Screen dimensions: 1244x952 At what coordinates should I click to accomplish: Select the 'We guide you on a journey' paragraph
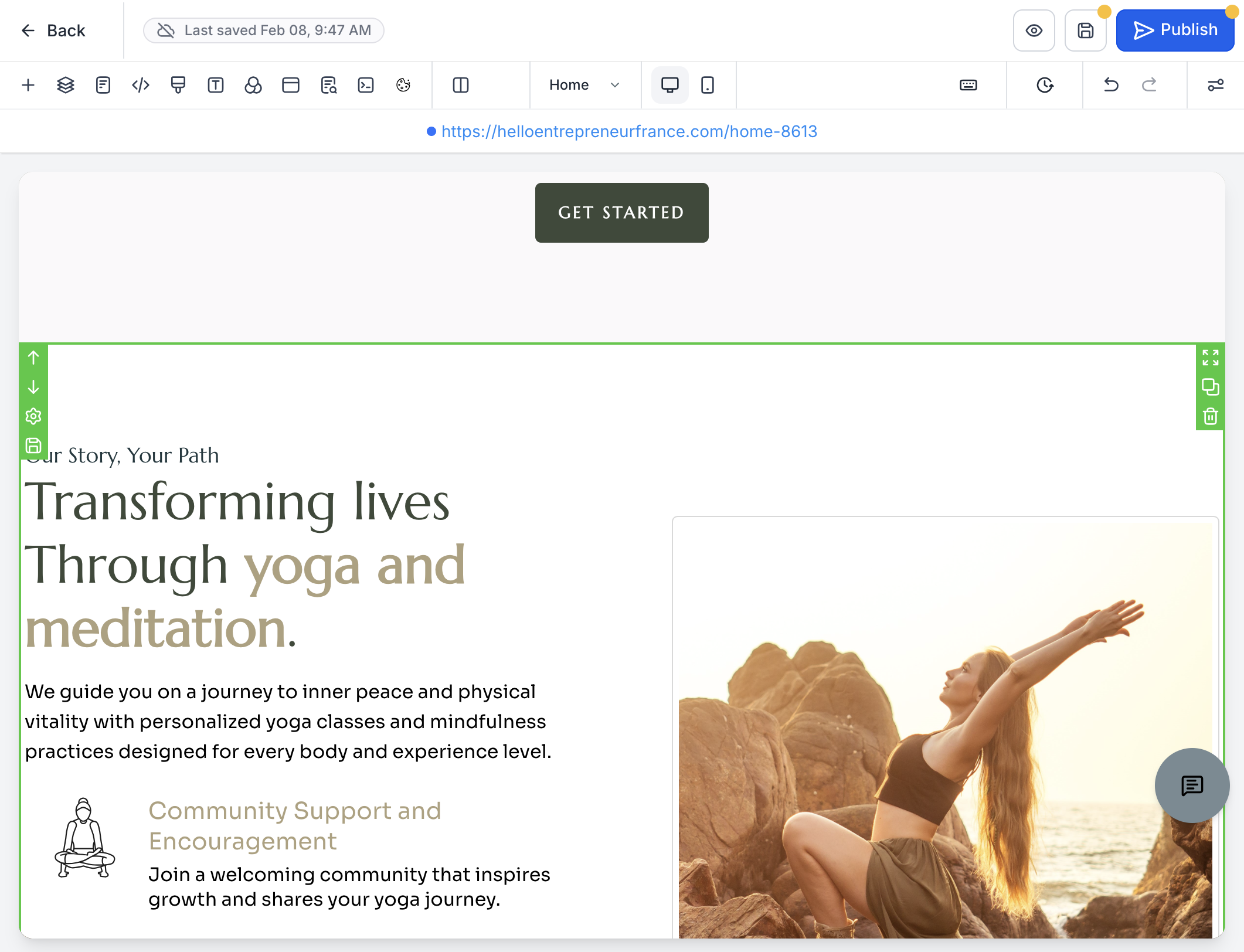pyautogui.click(x=288, y=721)
